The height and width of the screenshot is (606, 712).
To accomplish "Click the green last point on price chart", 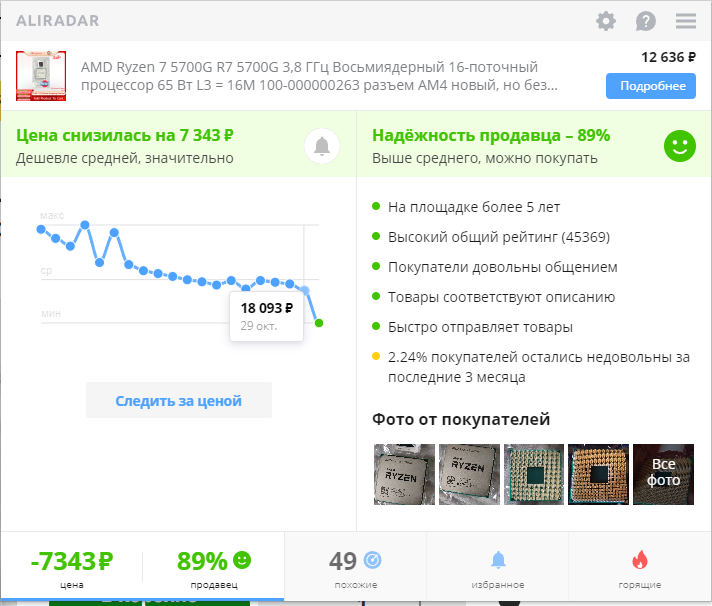I will coord(319,323).
